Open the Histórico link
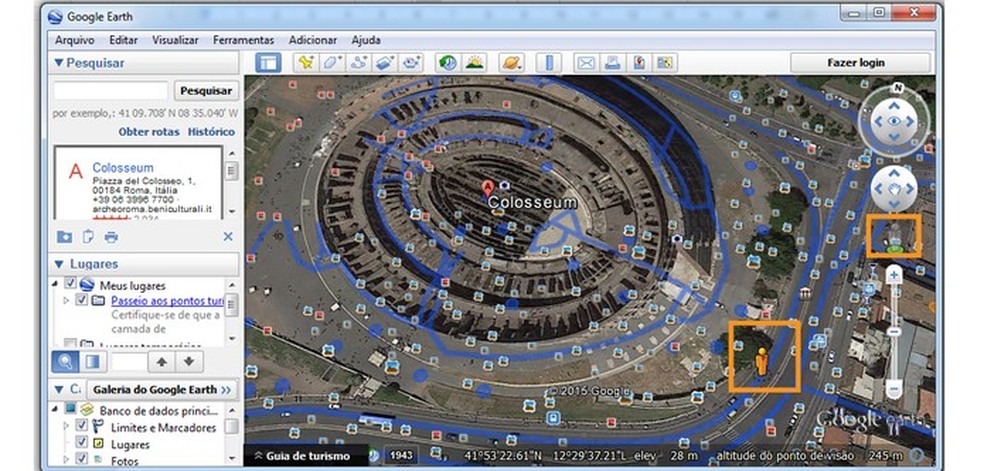 tap(211, 132)
